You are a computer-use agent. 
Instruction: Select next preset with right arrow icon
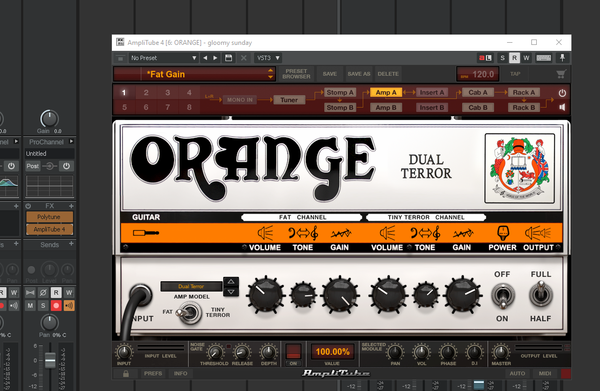click(x=215, y=58)
